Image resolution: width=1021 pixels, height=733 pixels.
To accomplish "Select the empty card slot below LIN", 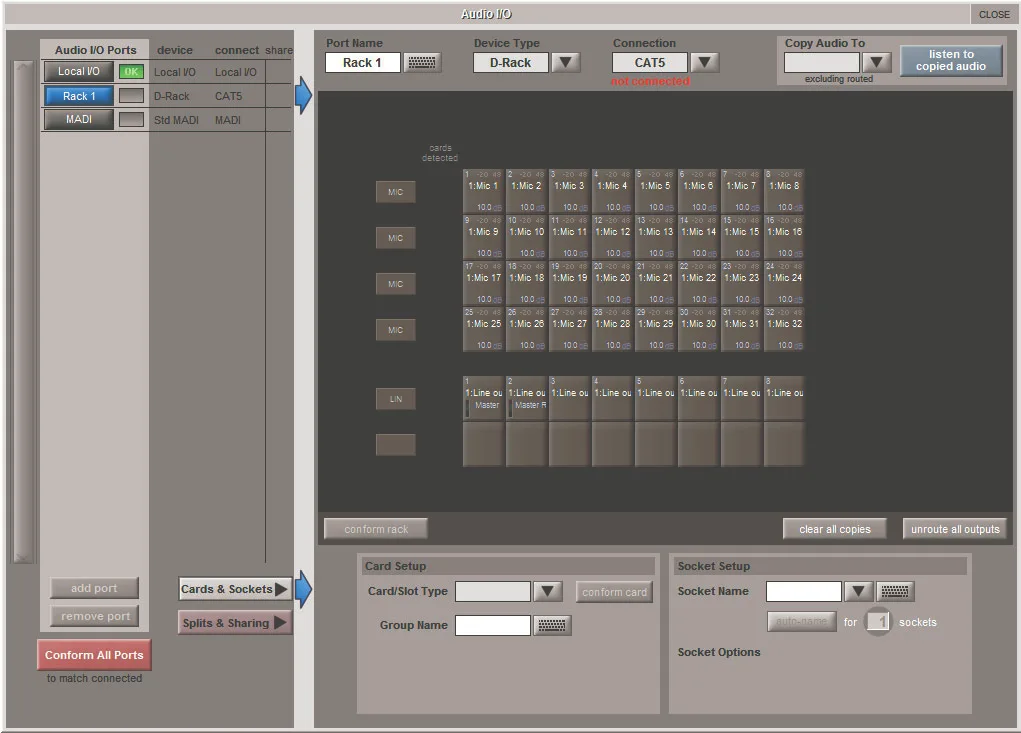I will click(x=395, y=445).
